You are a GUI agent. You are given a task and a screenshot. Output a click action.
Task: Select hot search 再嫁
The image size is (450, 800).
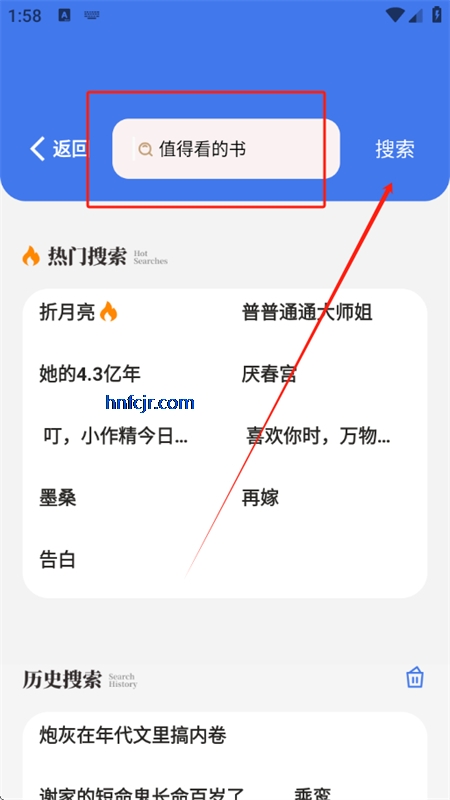260,498
